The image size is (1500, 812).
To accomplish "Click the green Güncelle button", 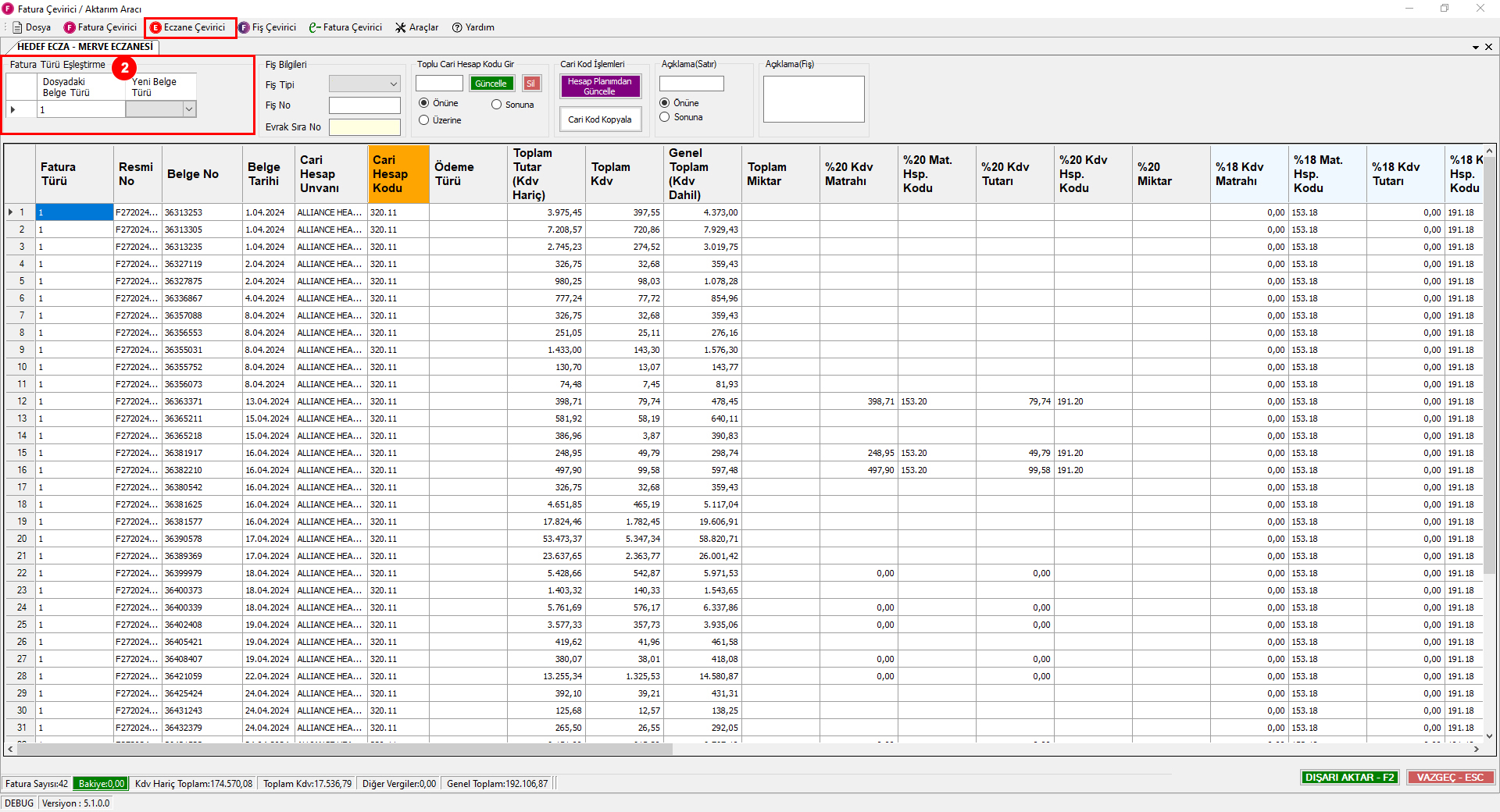I will [x=491, y=84].
